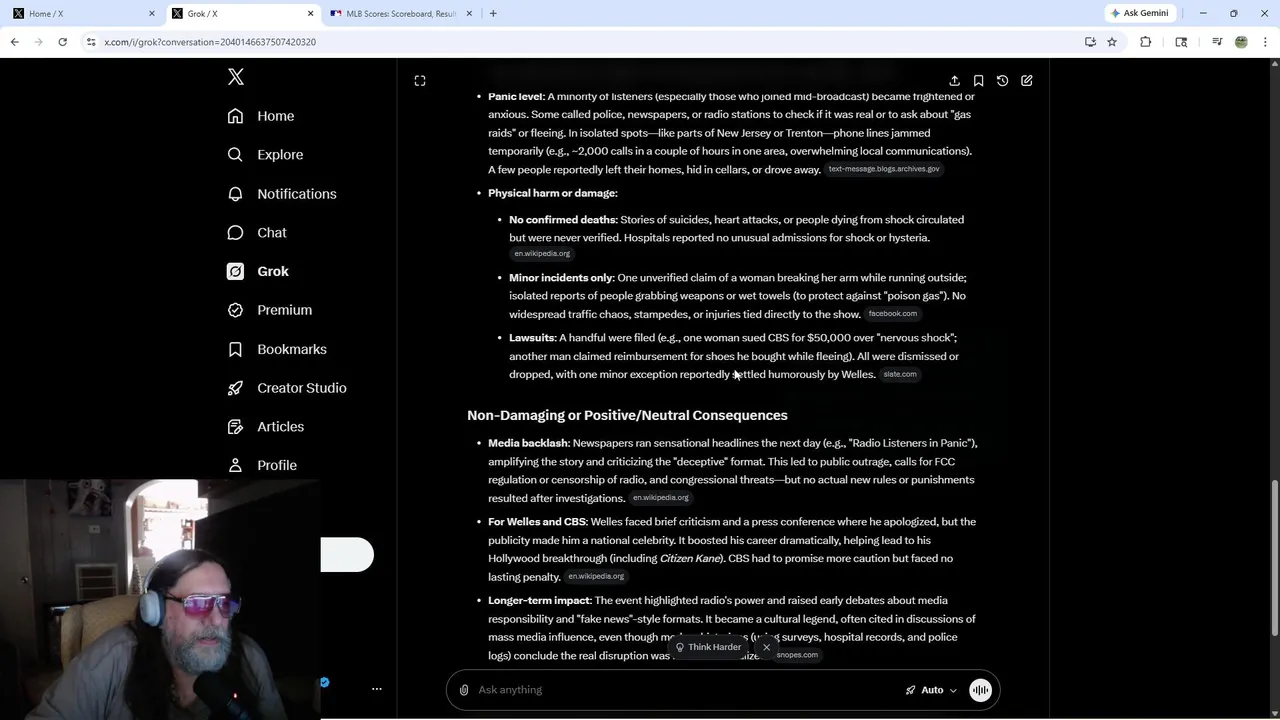
Task: Open browser Extensions puzzle icon
Action: [x=1146, y=42]
